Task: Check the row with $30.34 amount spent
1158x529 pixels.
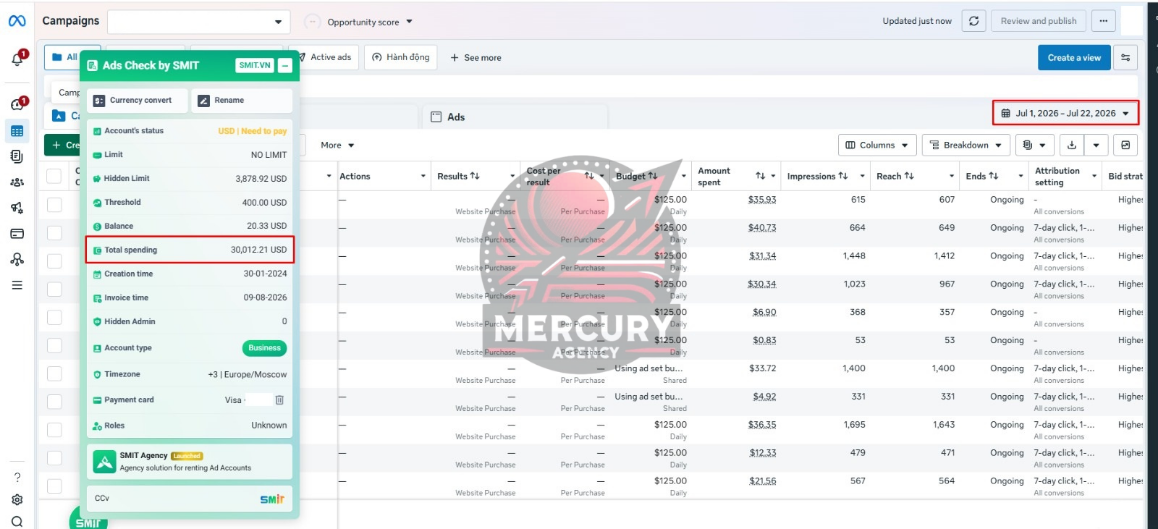Action: 54,289
